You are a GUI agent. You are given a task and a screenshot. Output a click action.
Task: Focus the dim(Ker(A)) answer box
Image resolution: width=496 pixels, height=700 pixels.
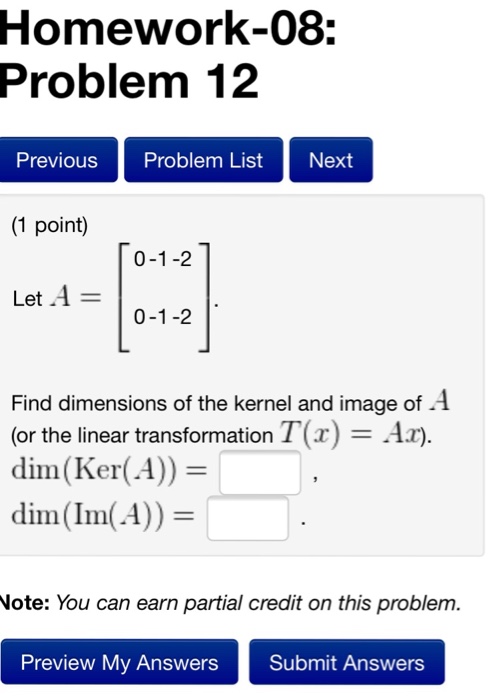(x=260, y=473)
